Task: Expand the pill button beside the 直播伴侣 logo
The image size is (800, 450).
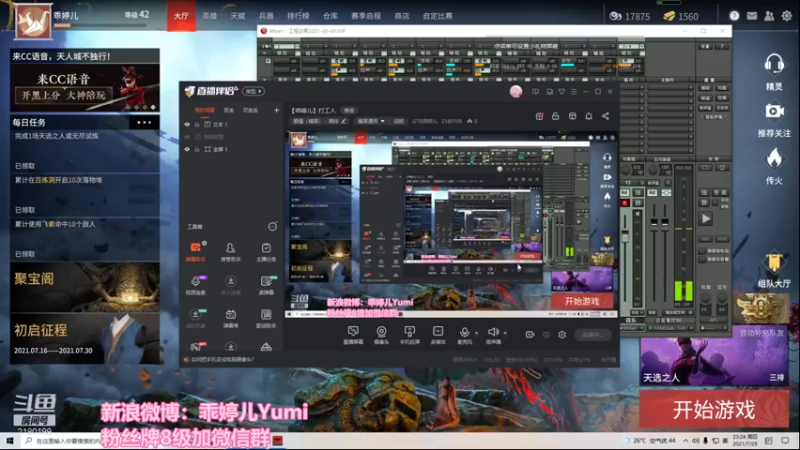Action: click(x=253, y=91)
